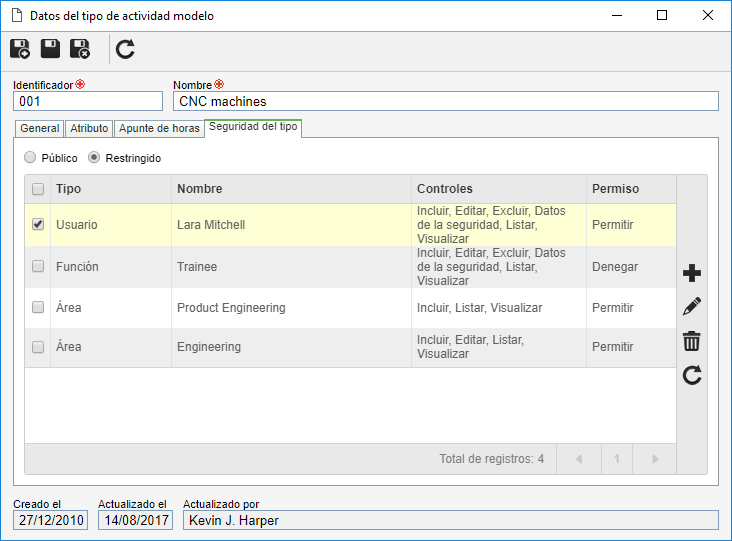Select the Público radio button
This screenshot has width=732, height=541.
tap(30, 158)
